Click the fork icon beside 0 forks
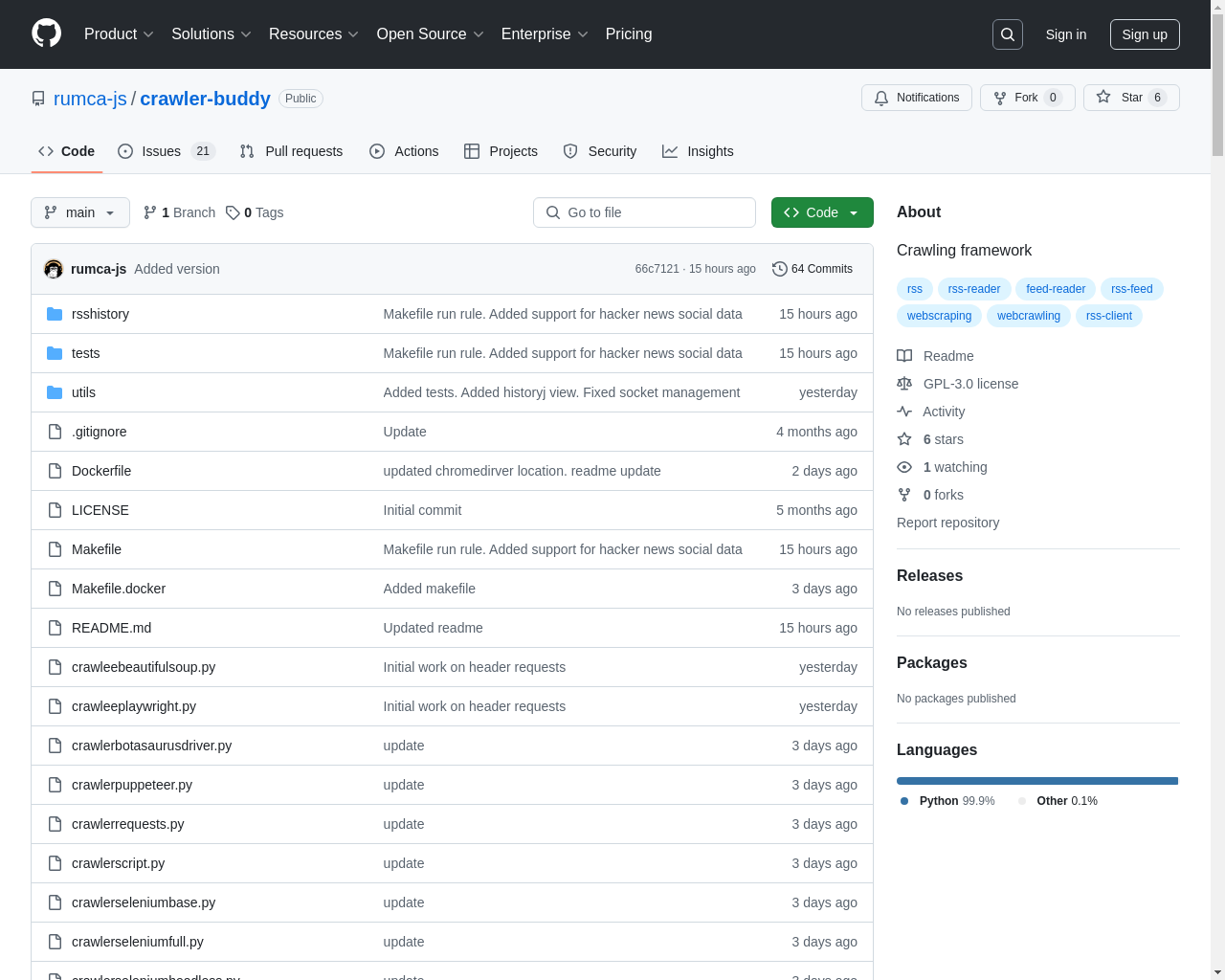This screenshot has height=980, width=1225. (904, 495)
